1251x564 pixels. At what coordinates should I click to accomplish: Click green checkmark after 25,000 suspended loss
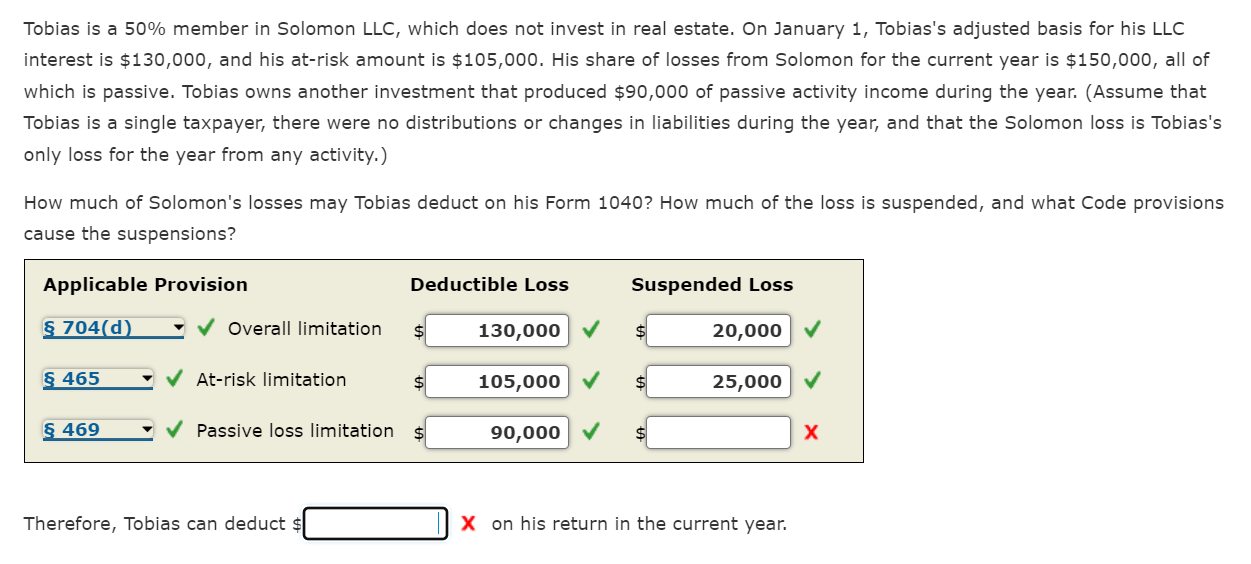click(812, 380)
